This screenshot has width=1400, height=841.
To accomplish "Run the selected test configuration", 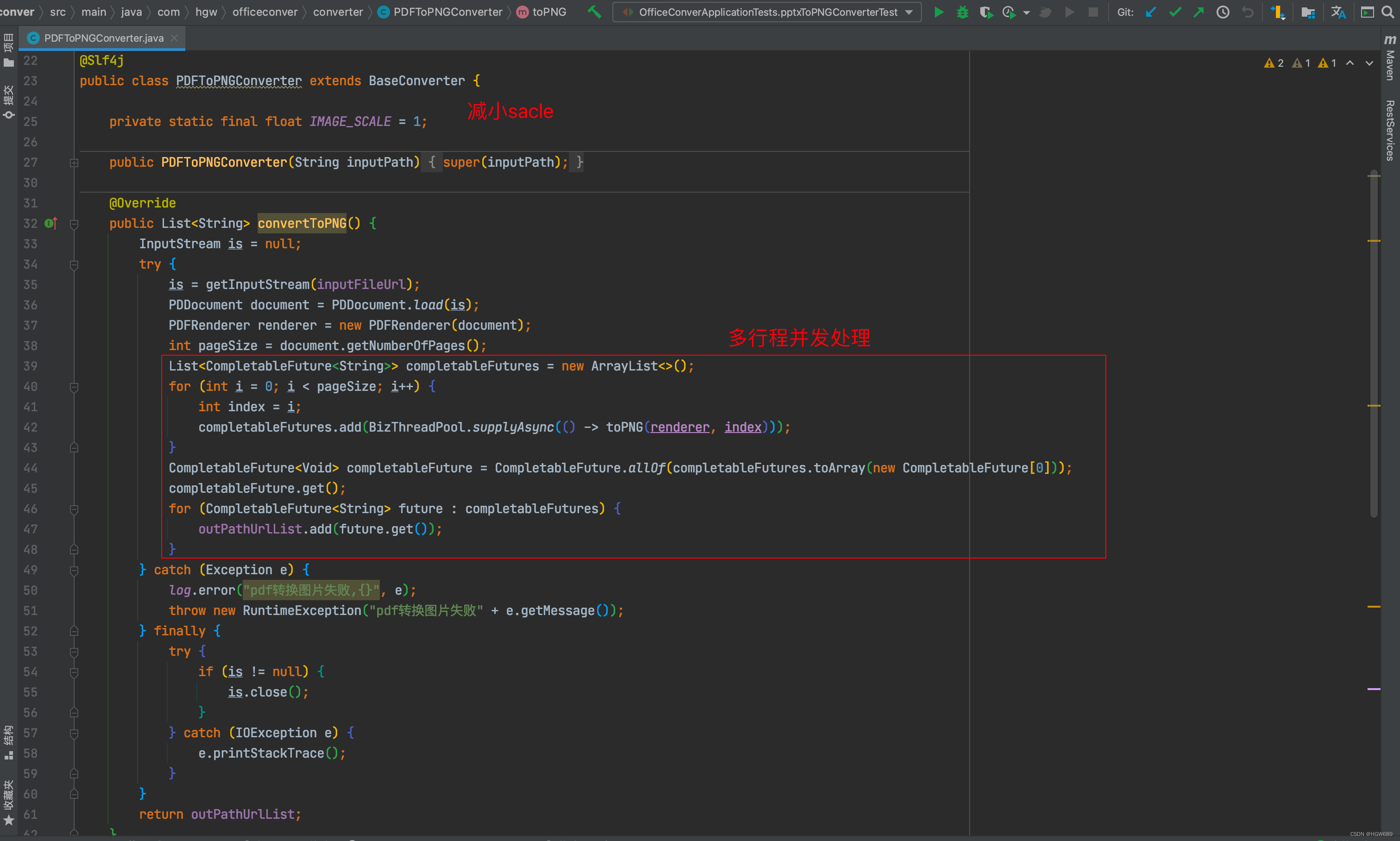I will tap(939, 12).
